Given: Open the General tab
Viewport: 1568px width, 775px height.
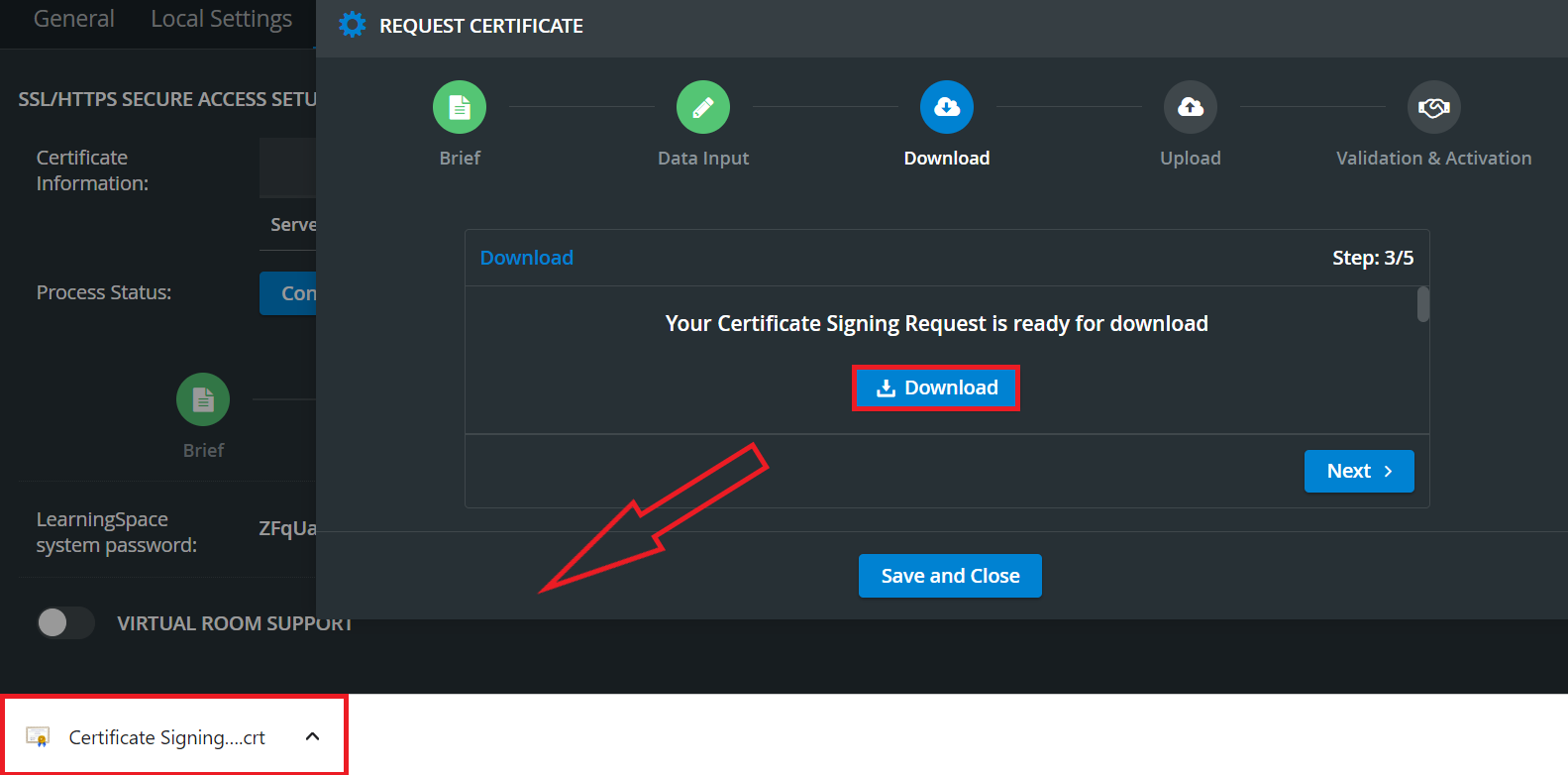Looking at the screenshot, I should coord(74,19).
